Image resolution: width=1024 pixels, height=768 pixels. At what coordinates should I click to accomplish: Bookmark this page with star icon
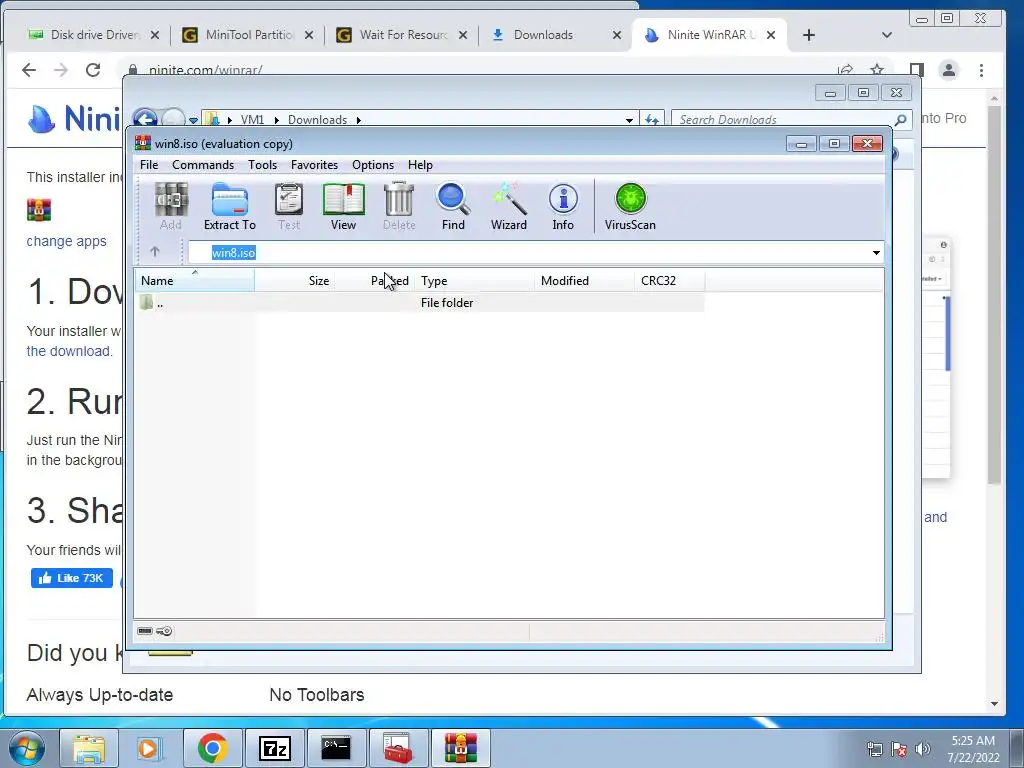click(877, 69)
